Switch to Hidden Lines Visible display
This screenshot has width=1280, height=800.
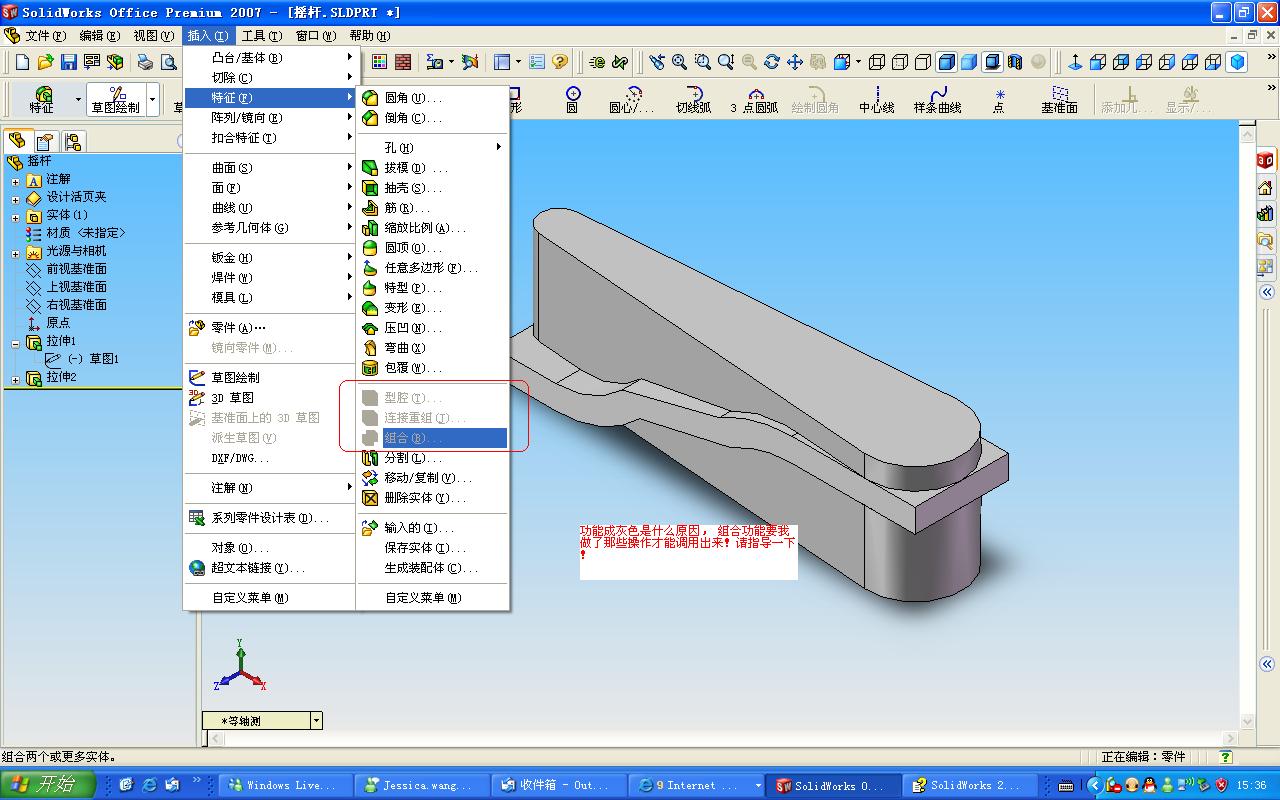(x=900, y=62)
